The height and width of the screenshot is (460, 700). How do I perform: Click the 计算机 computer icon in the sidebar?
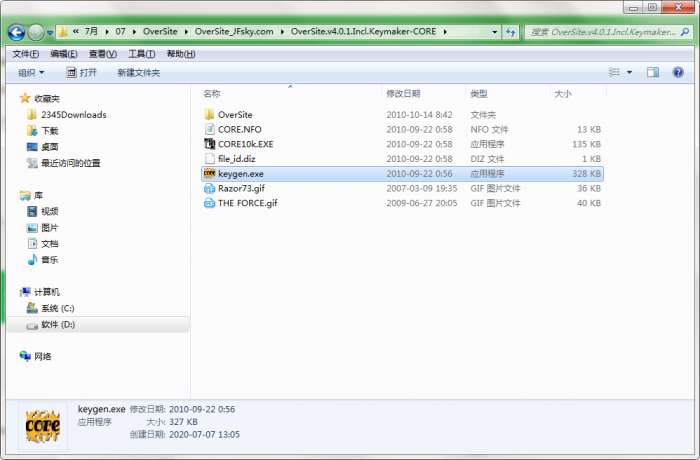[25, 292]
